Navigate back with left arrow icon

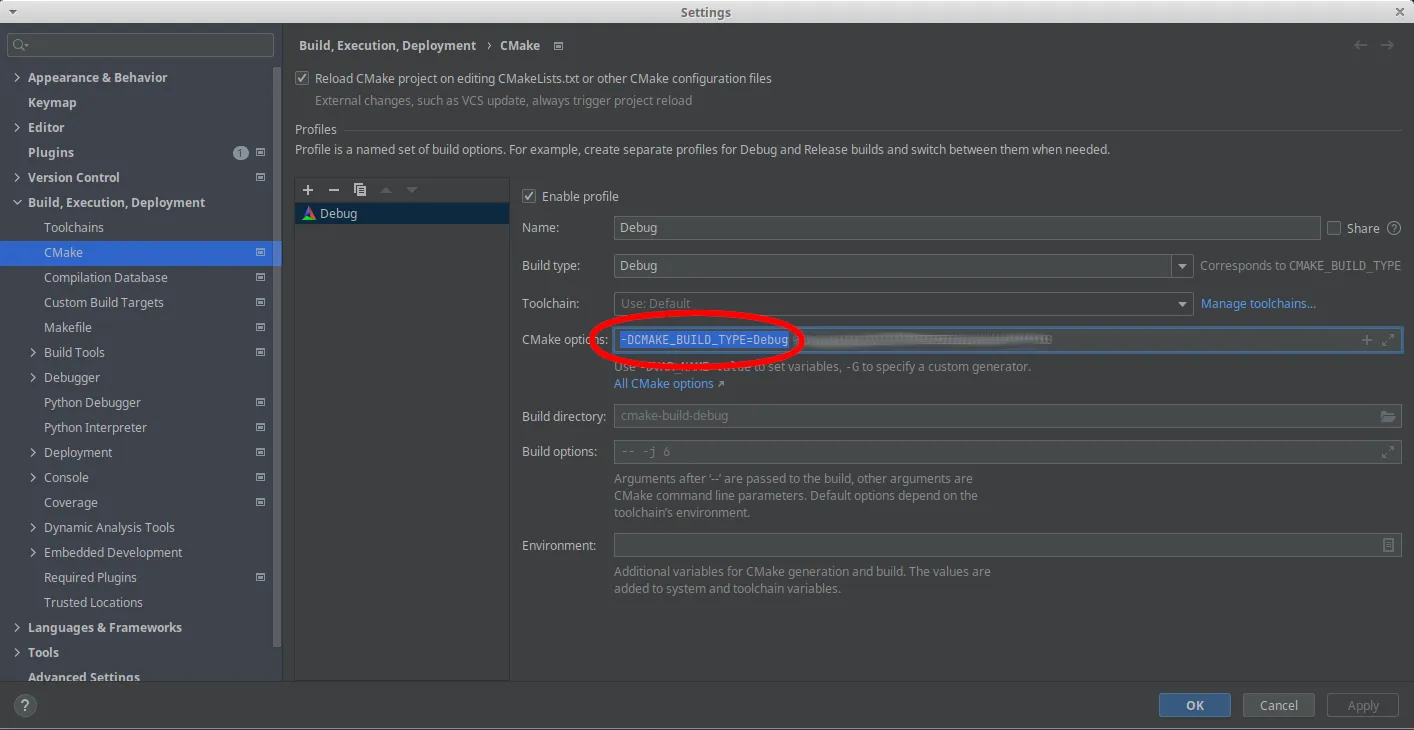pyautogui.click(x=1360, y=45)
